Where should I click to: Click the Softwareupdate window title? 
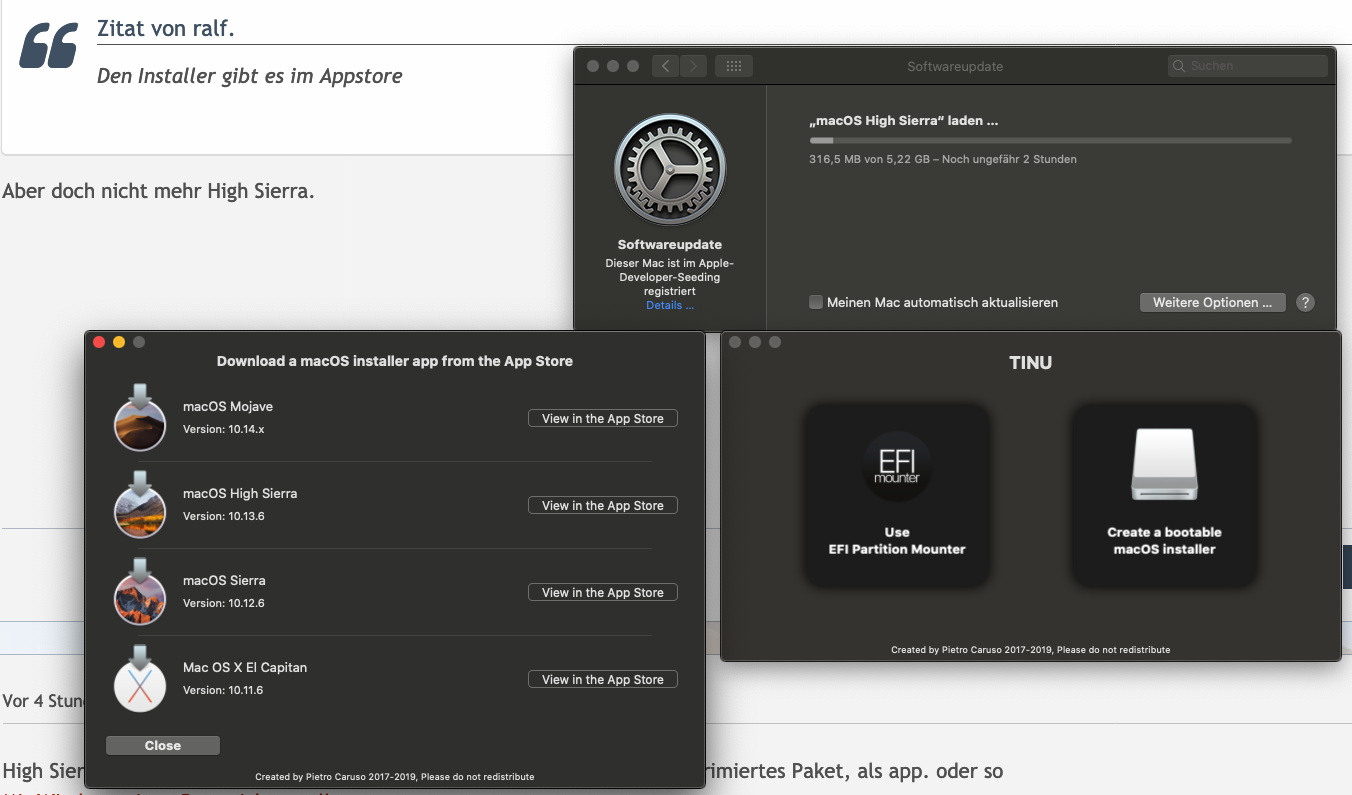[955, 66]
